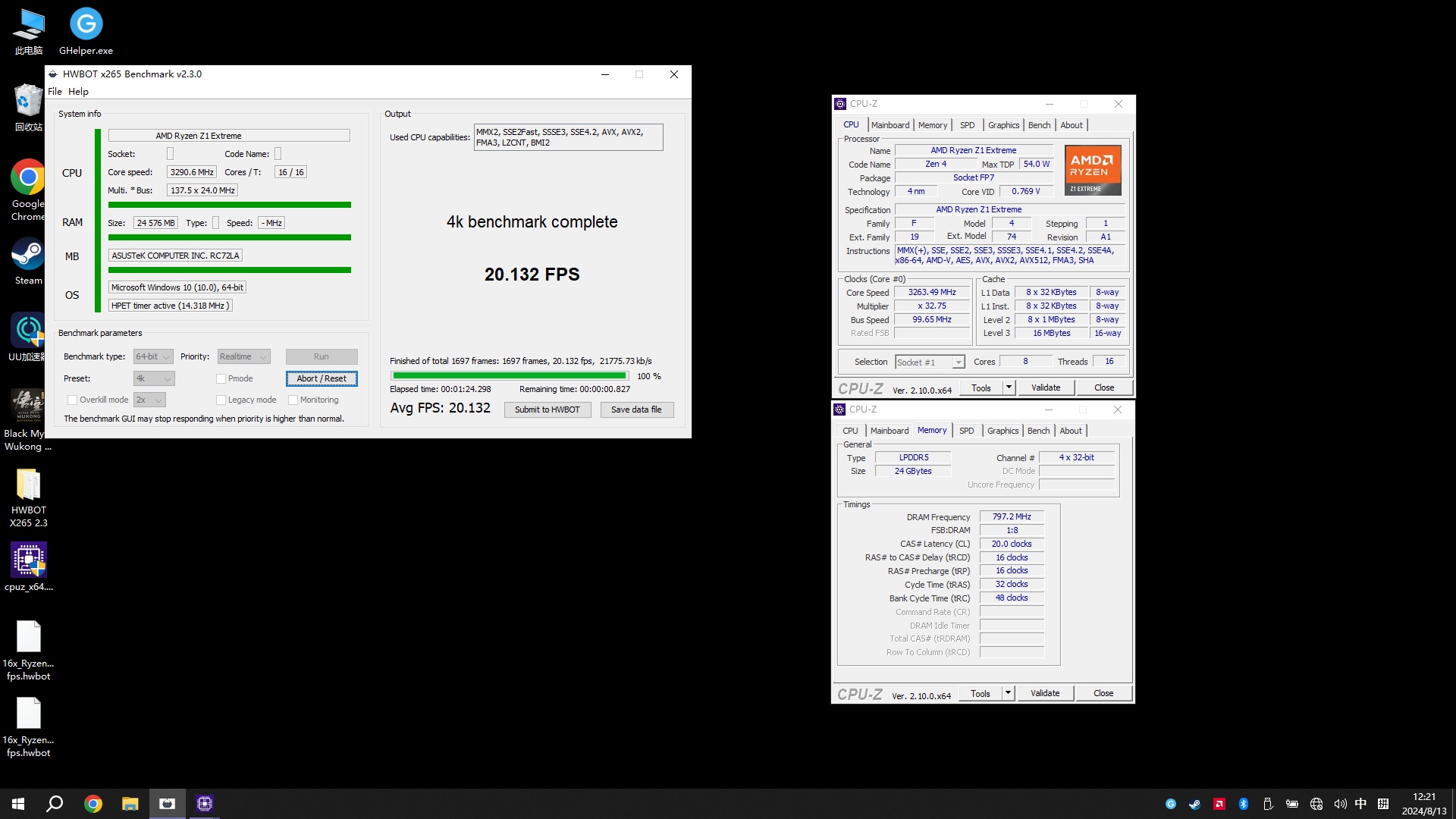Open File Explorer from the taskbar
1456x819 pixels.
click(x=130, y=804)
